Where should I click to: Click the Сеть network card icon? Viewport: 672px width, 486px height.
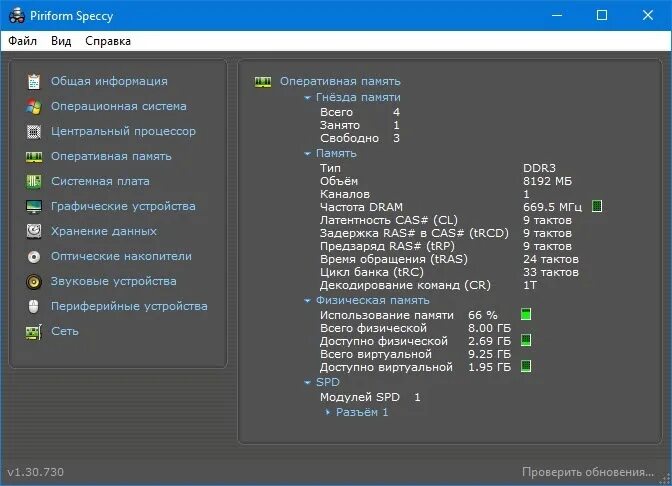34,332
